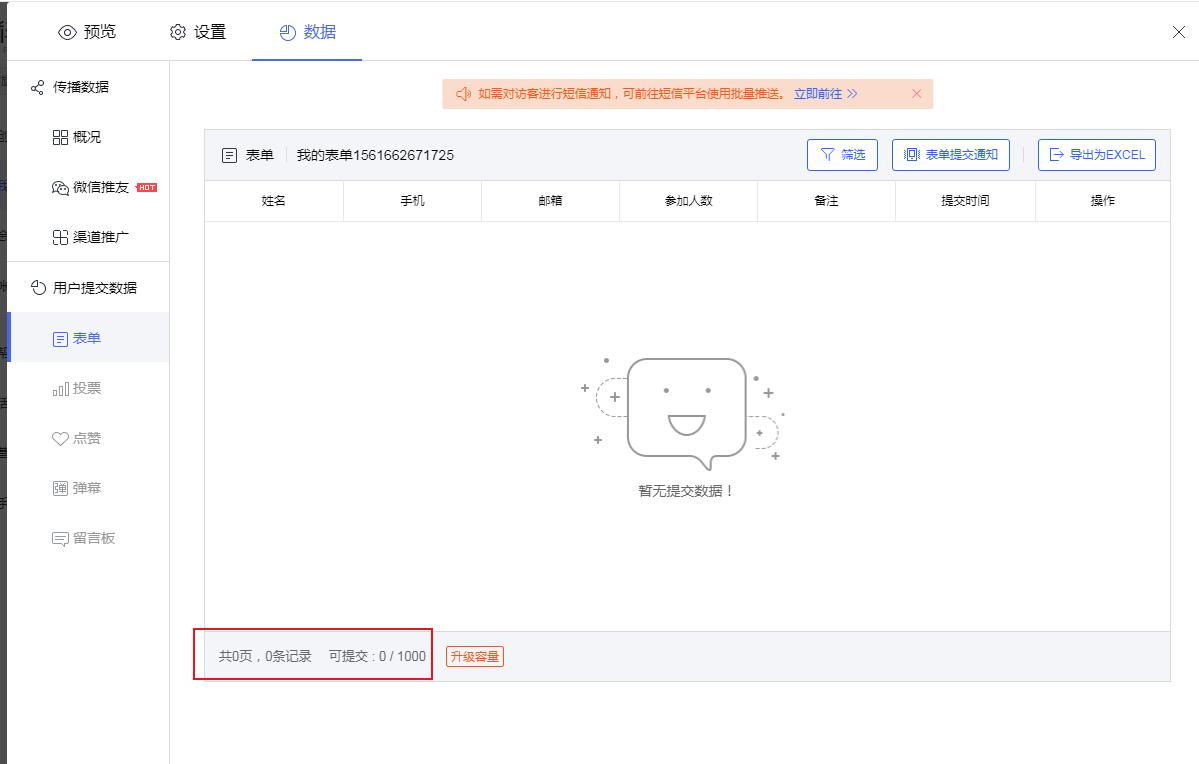Click the speaker icon in the notification bar
Viewport: 1199px width, 764px height.
pos(463,93)
